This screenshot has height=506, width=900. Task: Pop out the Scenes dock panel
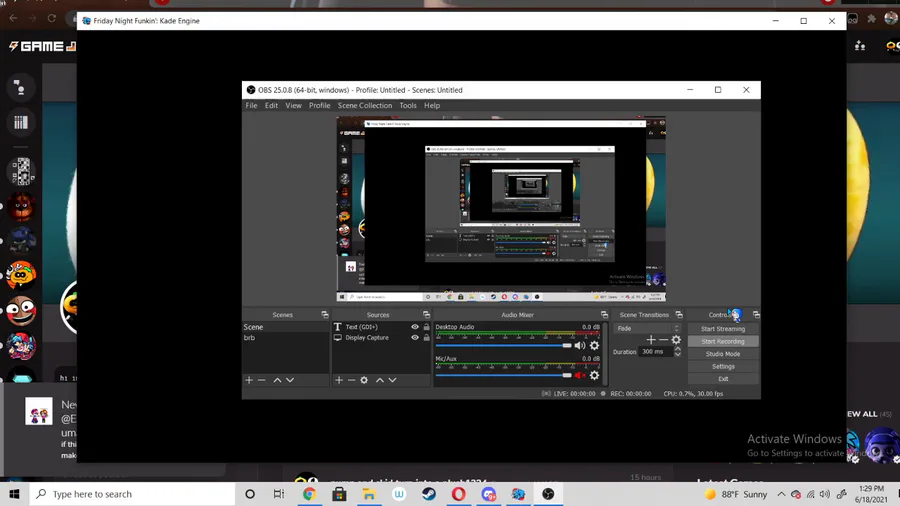coord(325,314)
